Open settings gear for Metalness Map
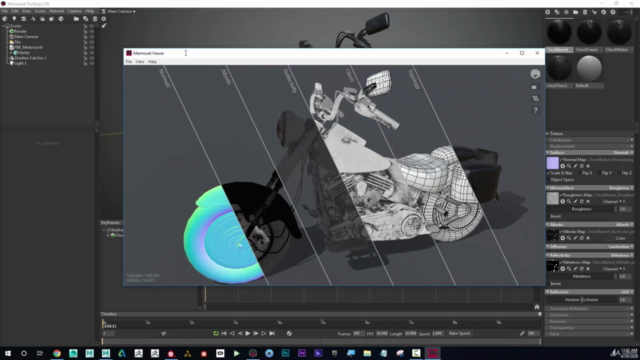 pos(562,269)
